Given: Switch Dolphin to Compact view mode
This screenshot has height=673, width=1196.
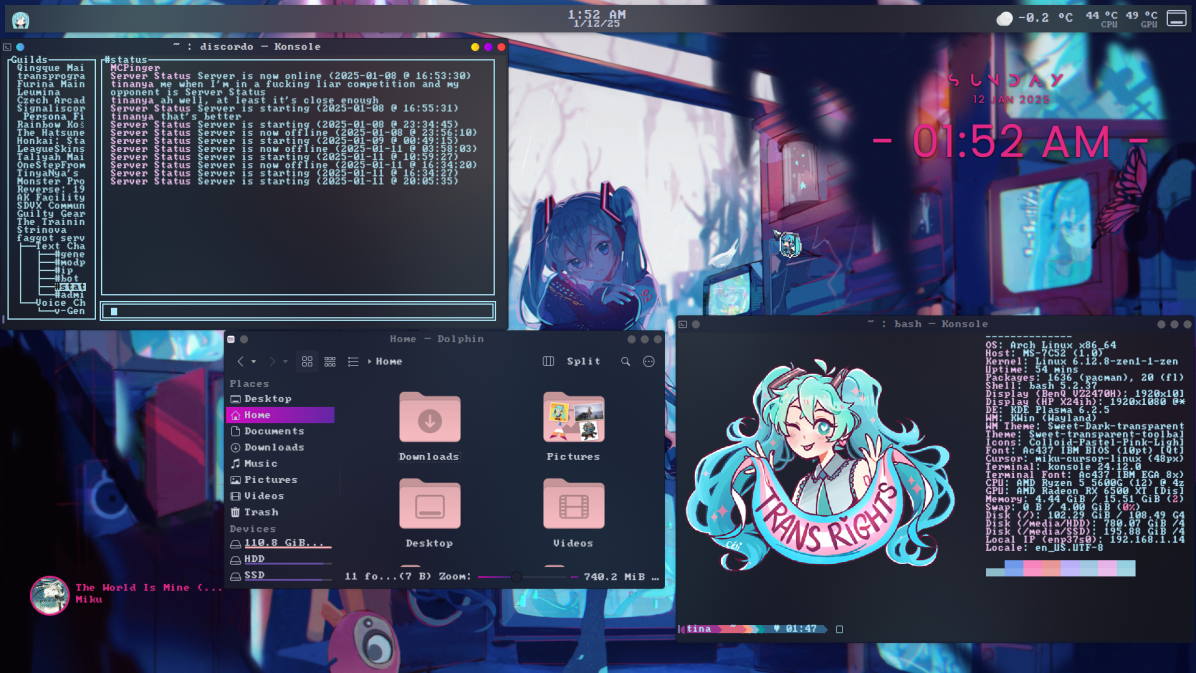Looking at the screenshot, I should pos(330,362).
